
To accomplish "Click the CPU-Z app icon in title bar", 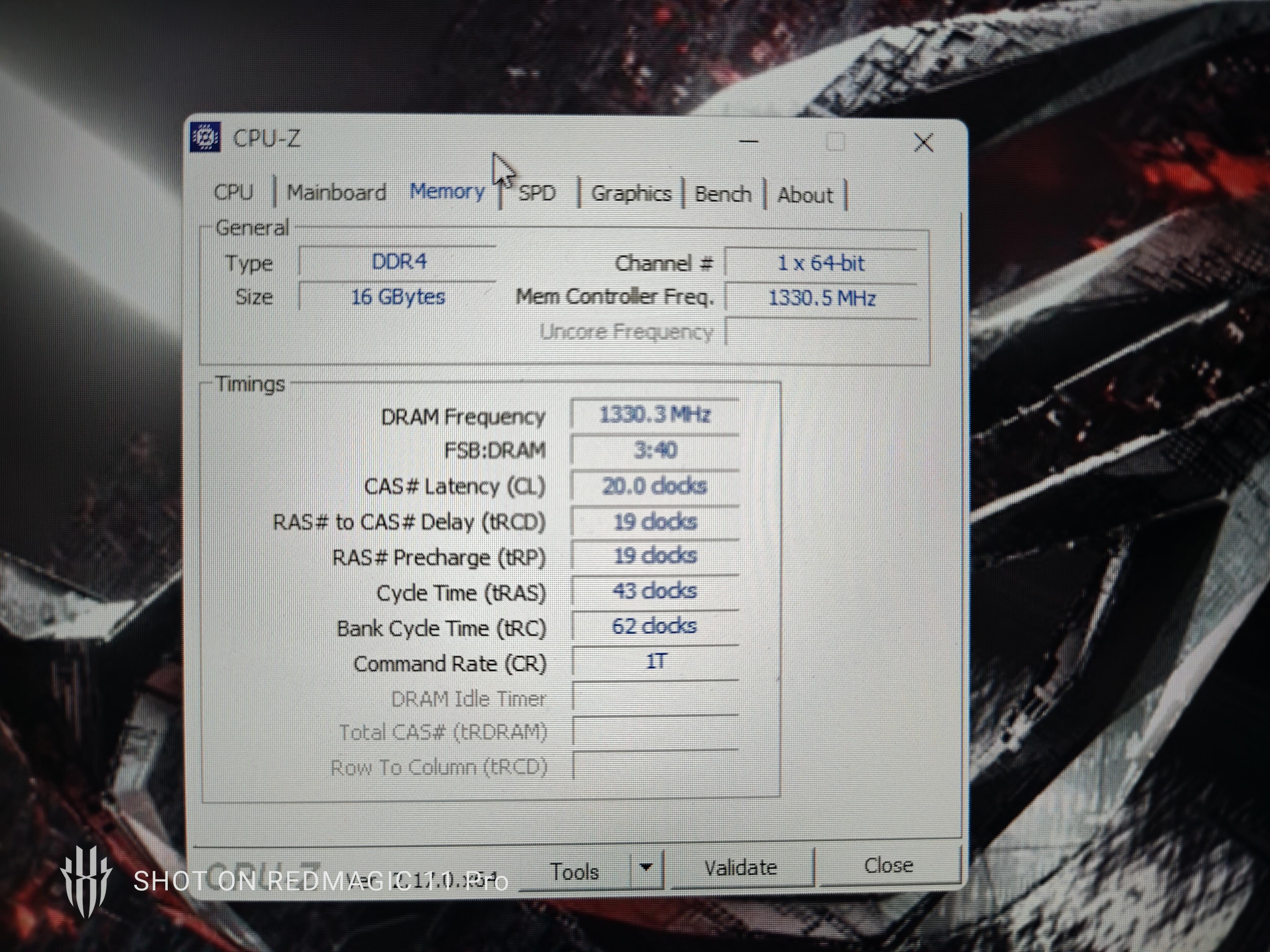I will click(205, 138).
